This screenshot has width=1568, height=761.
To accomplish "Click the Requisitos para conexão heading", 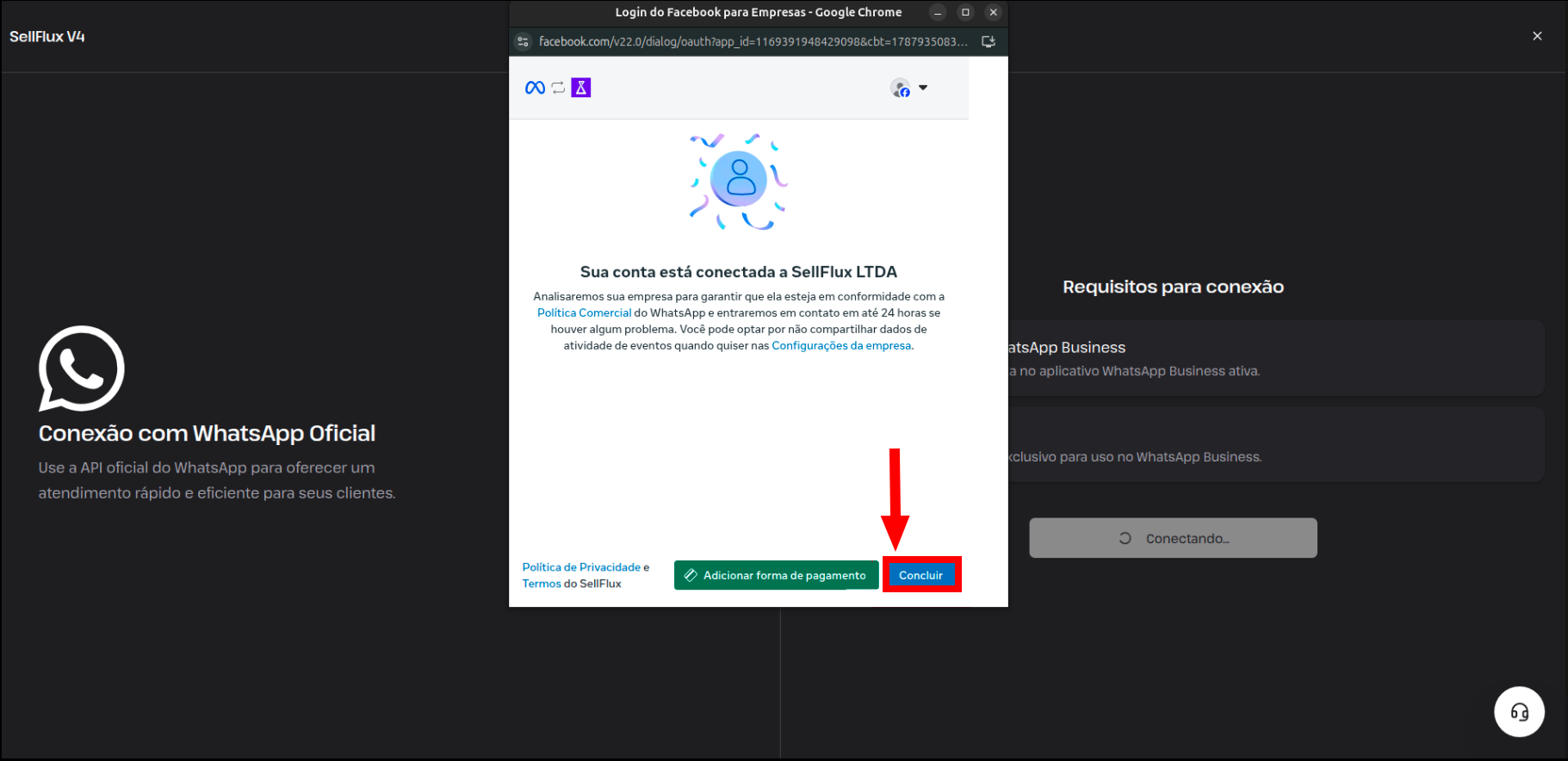I will click(x=1173, y=287).
